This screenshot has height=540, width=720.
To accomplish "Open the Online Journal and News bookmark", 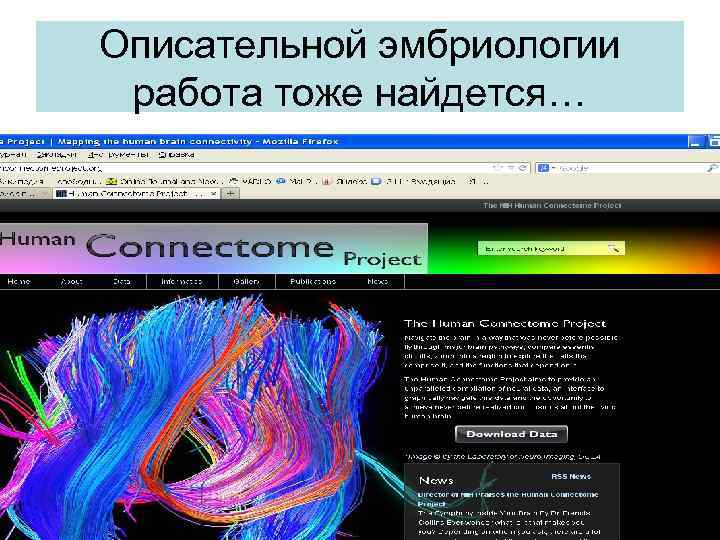I will [x=163, y=181].
